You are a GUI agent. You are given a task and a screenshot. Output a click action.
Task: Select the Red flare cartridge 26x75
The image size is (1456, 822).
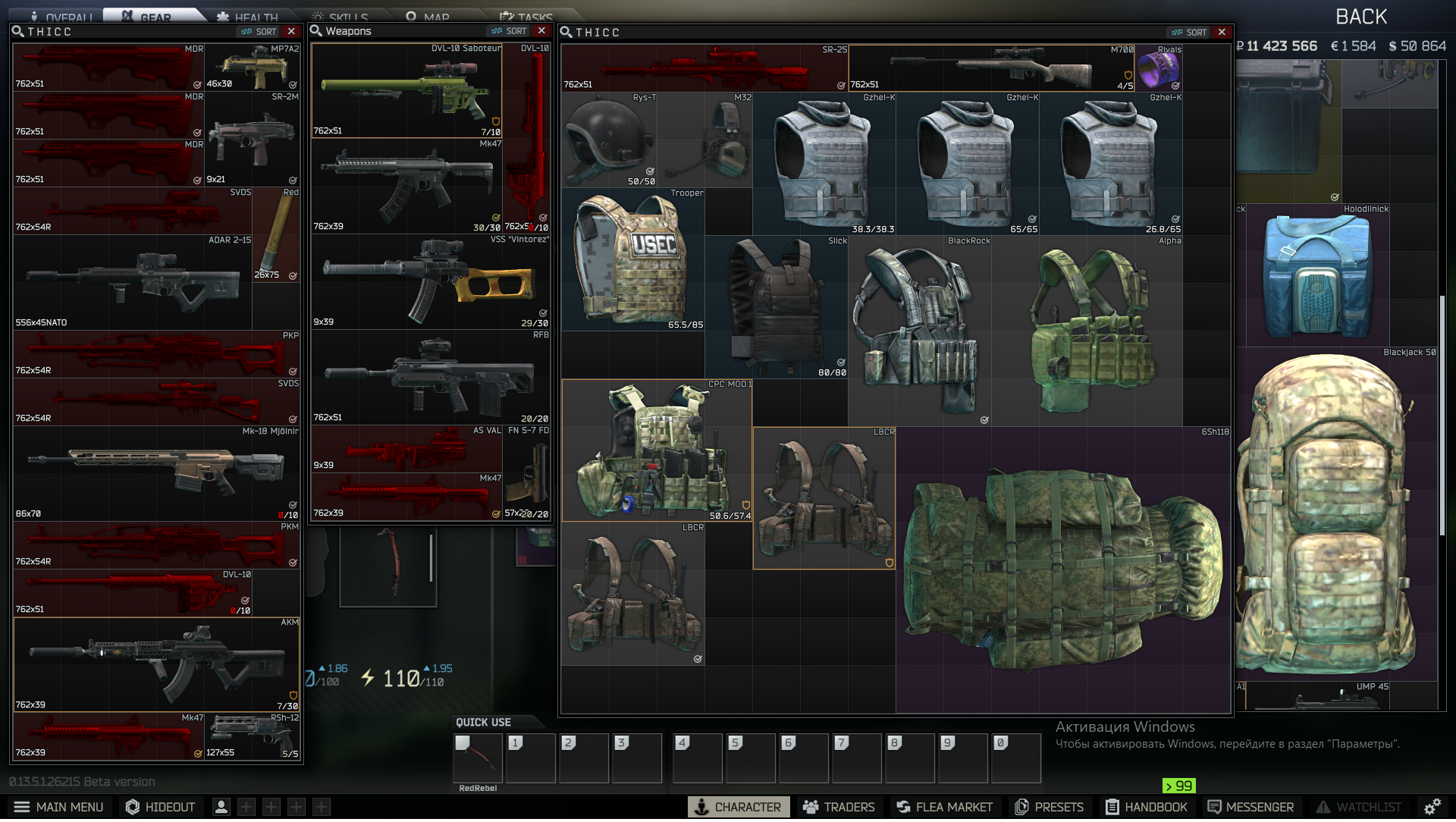(x=276, y=234)
